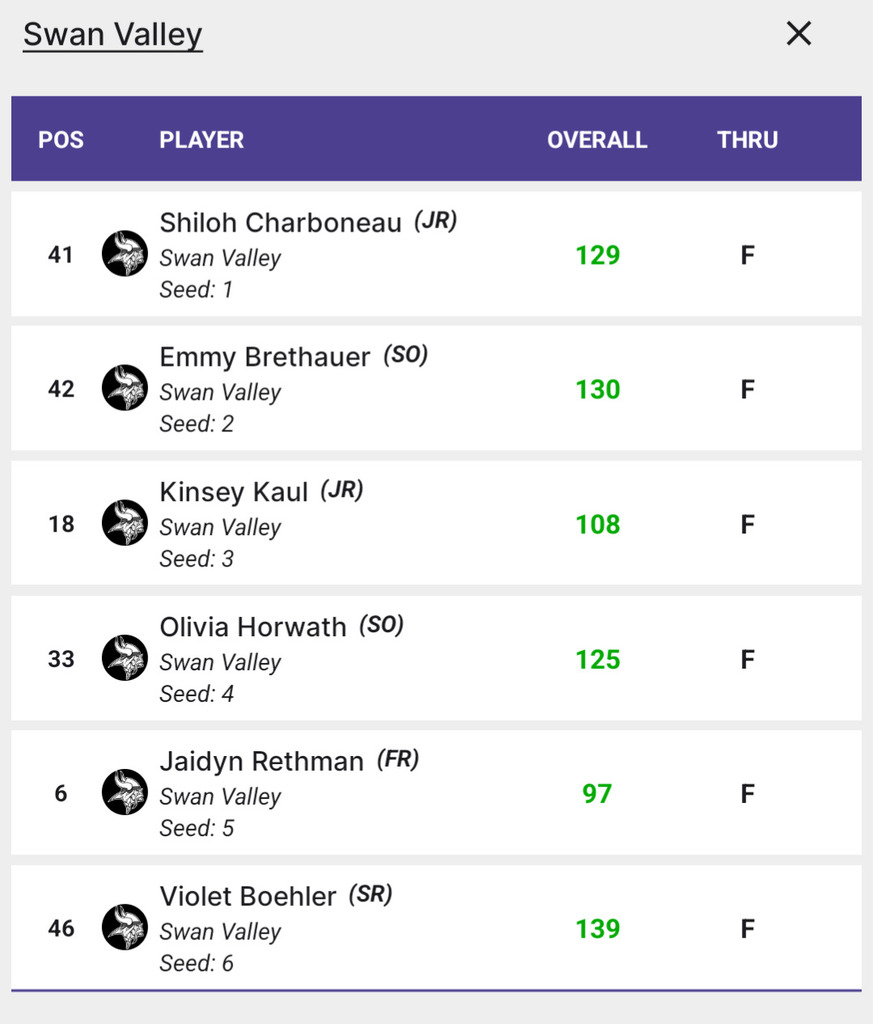873x1024 pixels.
Task: Click Jaidyn Rethman's overall score 97
Action: coord(597,794)
